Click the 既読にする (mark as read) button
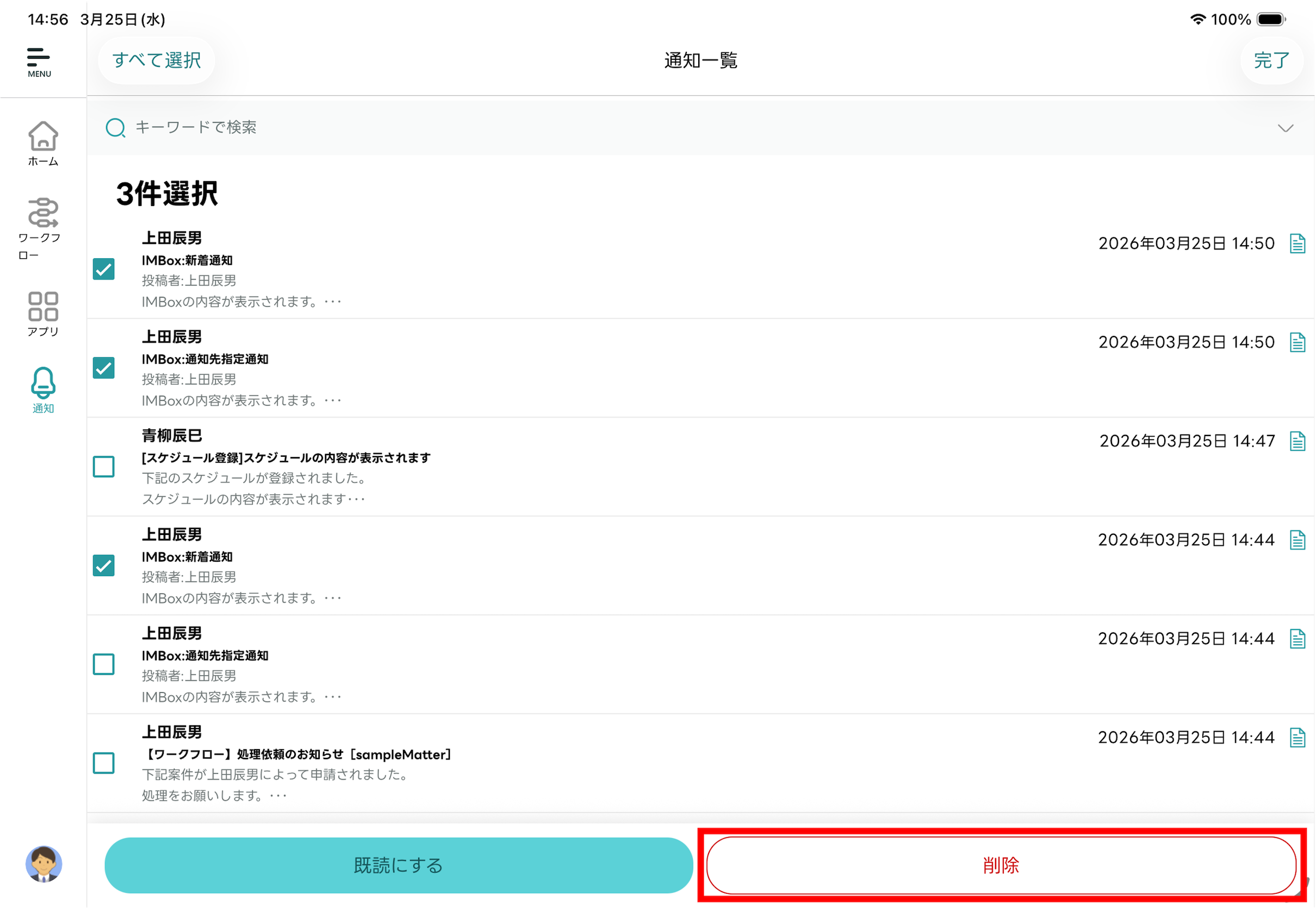 click(398, 865)
